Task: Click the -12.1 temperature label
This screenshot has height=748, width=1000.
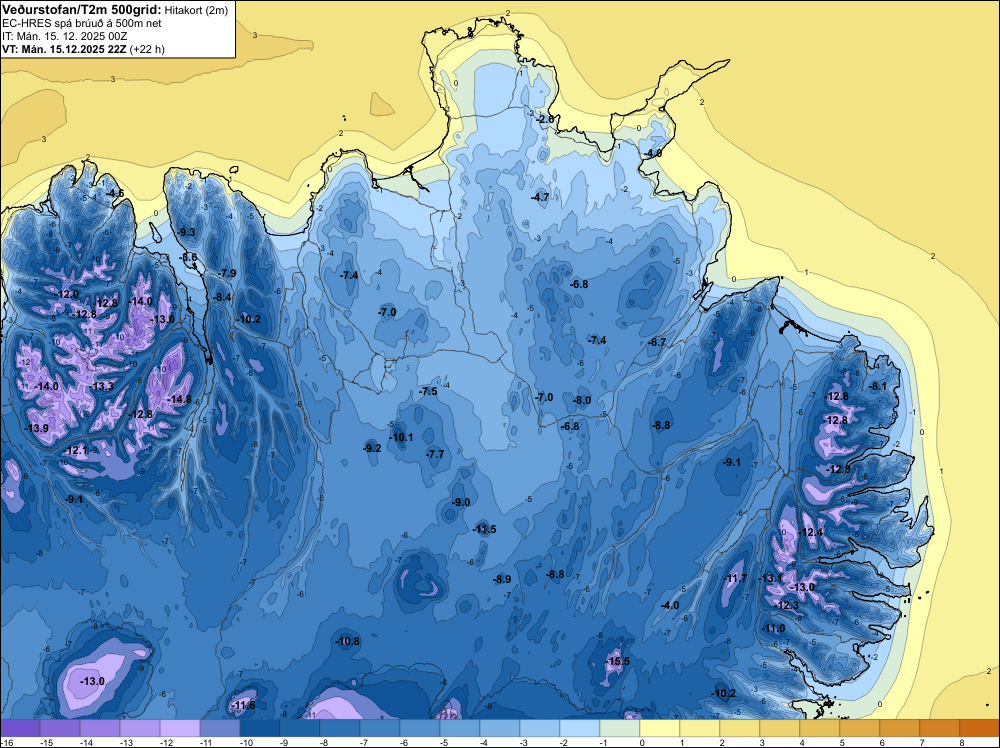Action: [x=75, y=450]
